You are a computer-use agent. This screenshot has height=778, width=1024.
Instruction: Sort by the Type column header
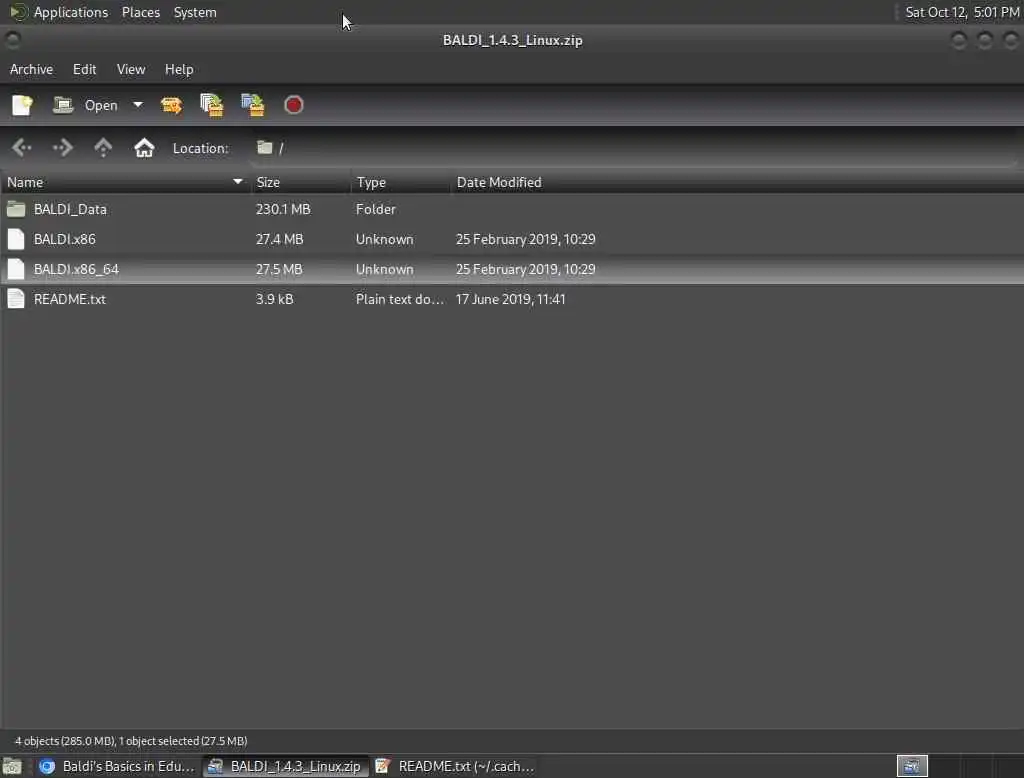tap(400, 182)
